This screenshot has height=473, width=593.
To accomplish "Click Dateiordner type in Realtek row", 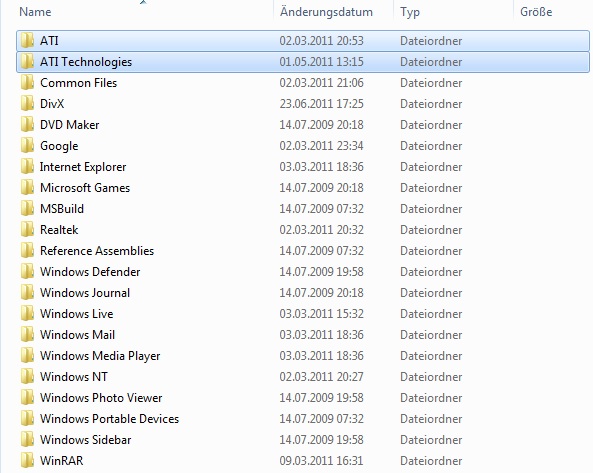I will 431,230.
